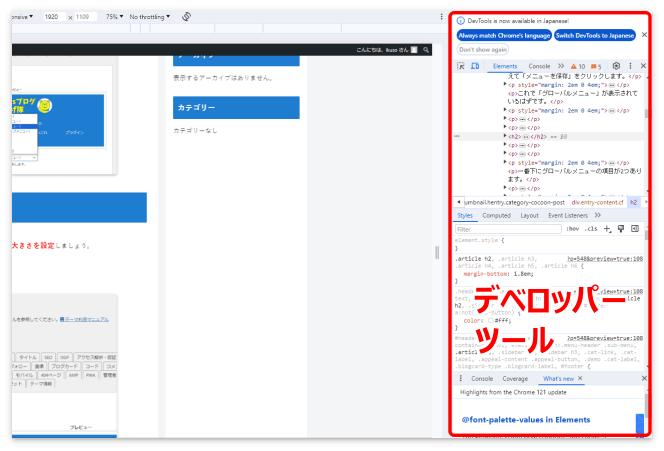Close the What's new tab

point(580,378)
